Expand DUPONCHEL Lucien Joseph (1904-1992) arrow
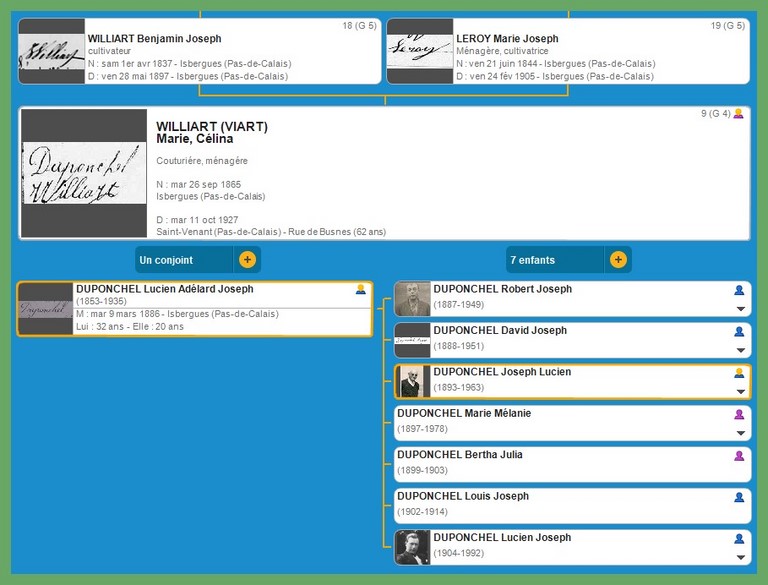Viewport: 768px width, 585px height. click(741, 557)
